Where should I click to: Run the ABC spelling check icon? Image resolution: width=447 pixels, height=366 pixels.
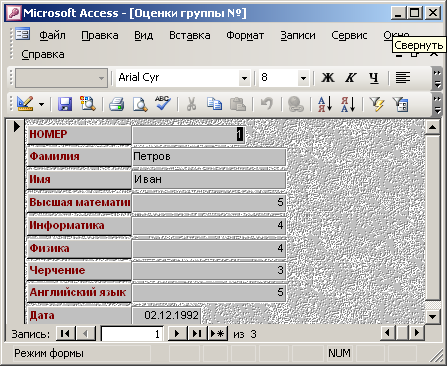click(x=163, y=103)
